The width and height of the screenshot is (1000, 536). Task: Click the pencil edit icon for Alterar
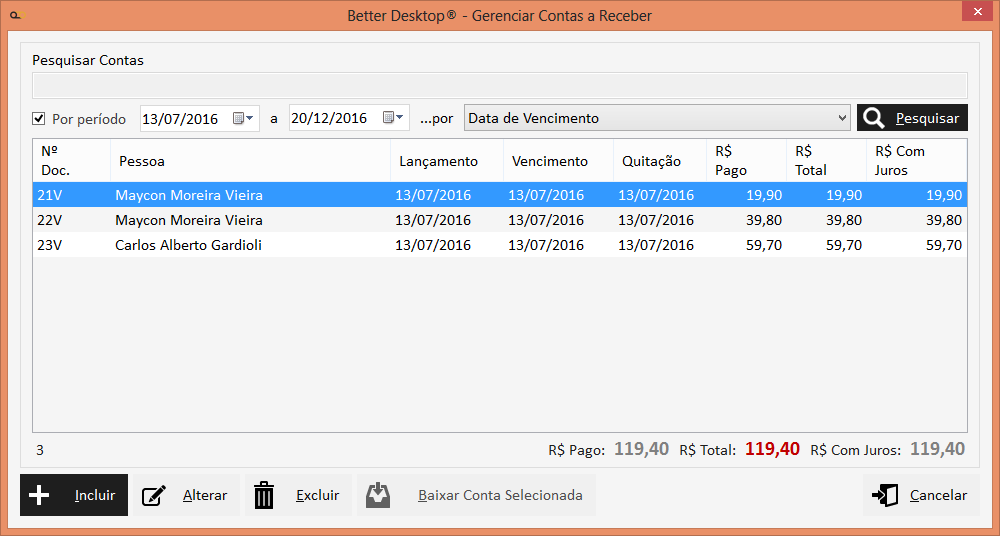point(154,495)
